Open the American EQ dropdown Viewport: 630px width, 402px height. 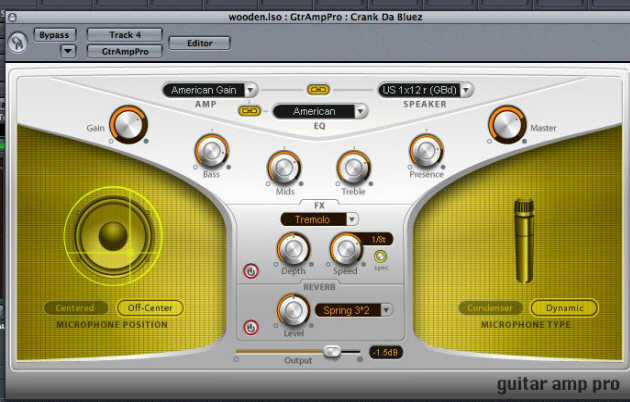click(x=320, y=111)
